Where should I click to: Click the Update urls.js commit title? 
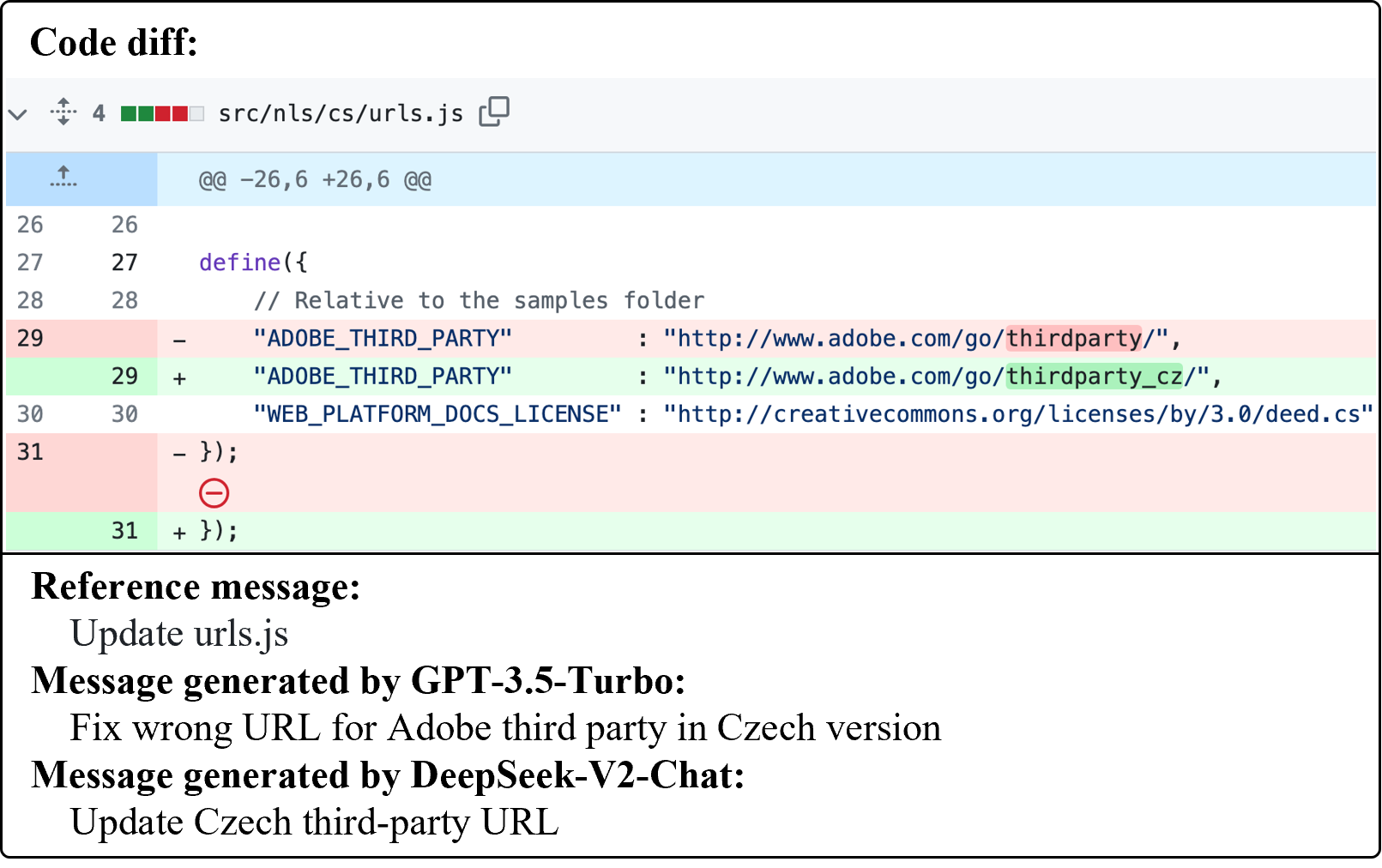pos(179,634)
